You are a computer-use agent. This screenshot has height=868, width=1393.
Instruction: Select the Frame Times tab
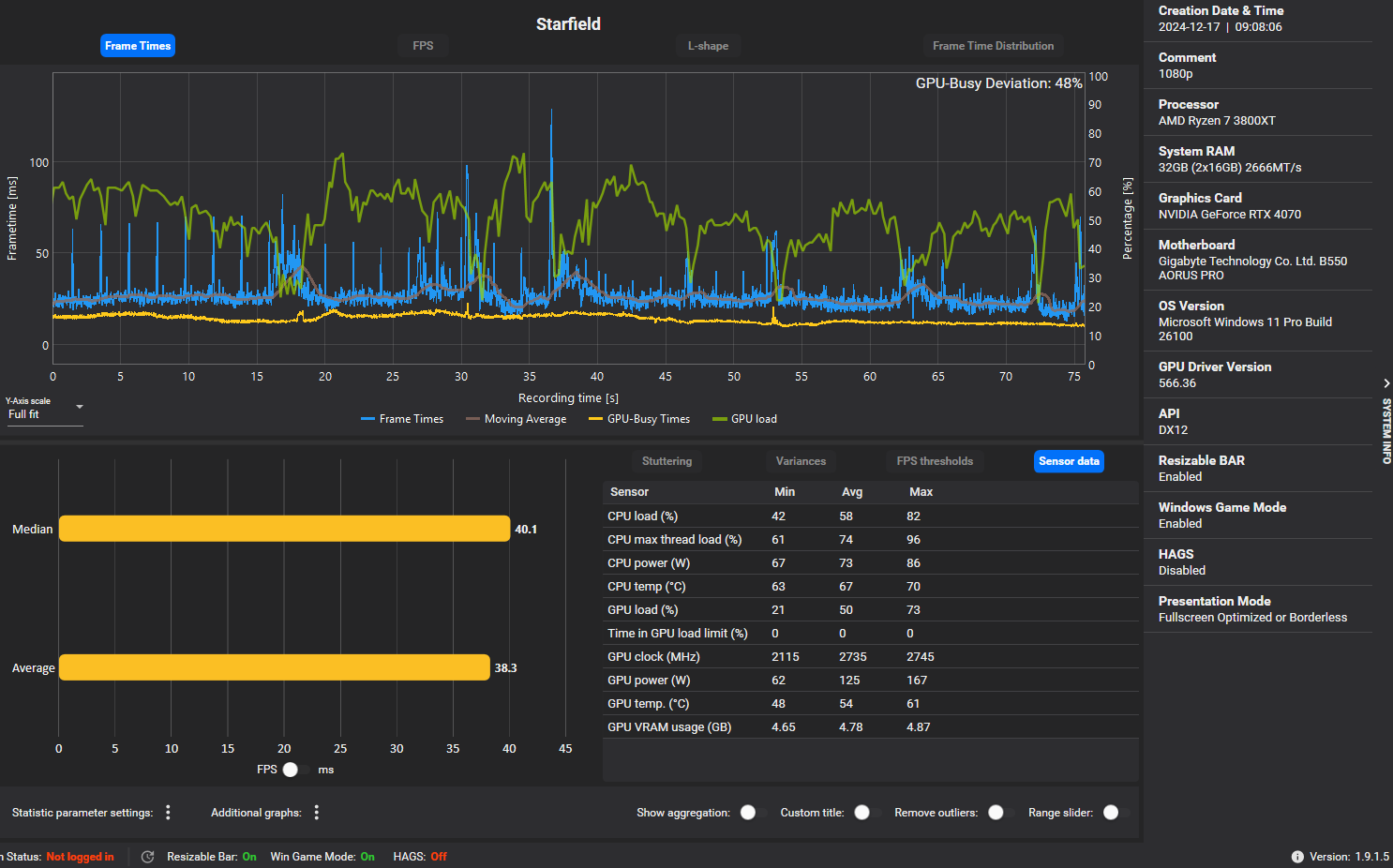(x=138, y=46)
